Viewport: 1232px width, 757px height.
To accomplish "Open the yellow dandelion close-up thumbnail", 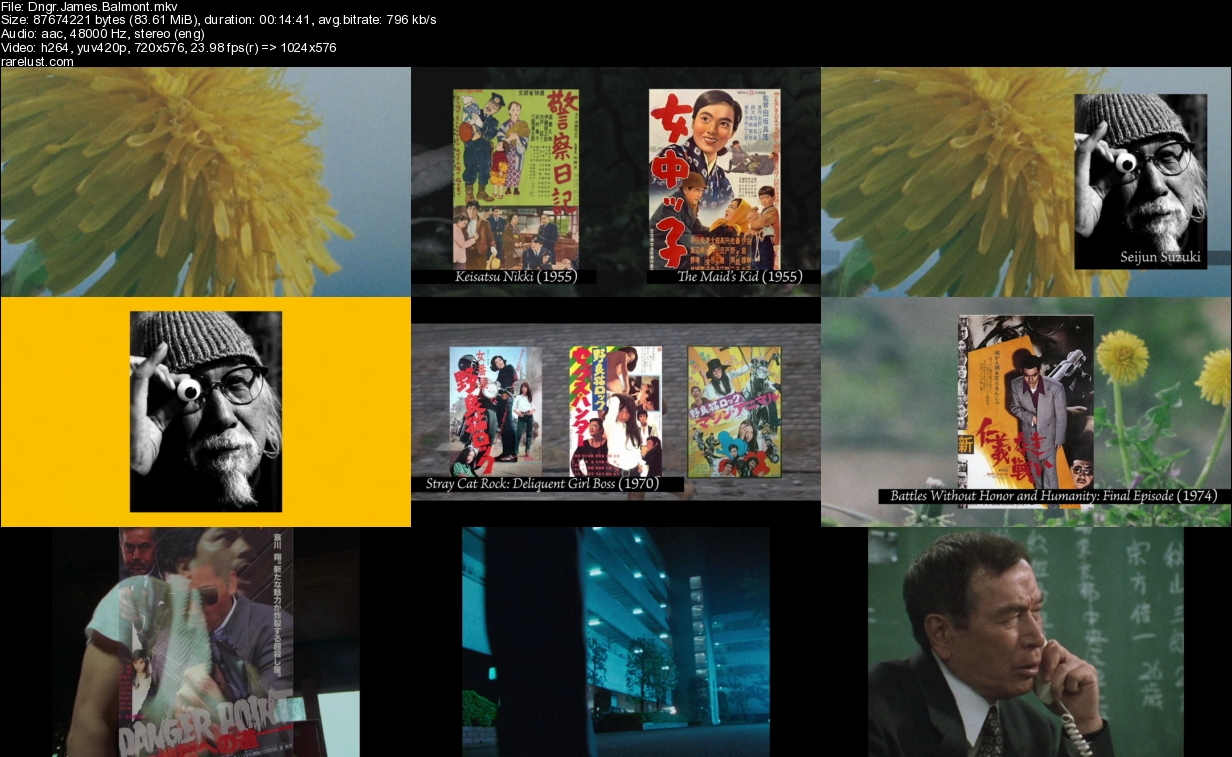I will [206, 182].
